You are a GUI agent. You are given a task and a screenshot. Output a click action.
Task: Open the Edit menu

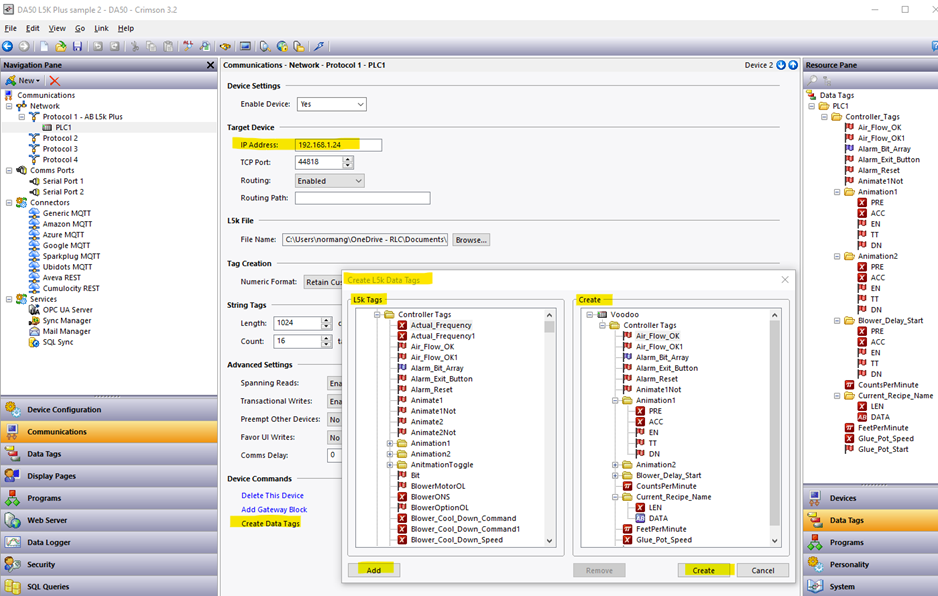[32, 28]
